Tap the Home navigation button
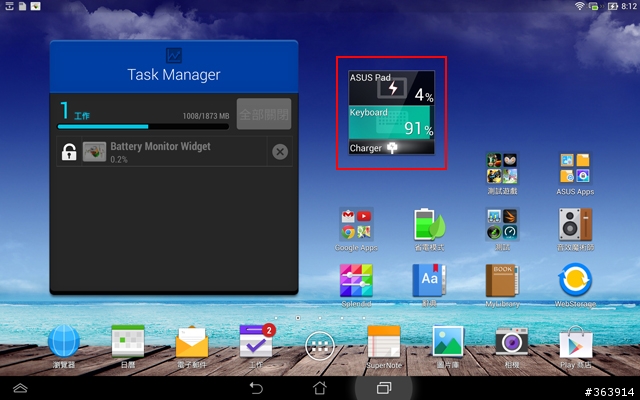This screenshot has width=640, height=400. 320,388
